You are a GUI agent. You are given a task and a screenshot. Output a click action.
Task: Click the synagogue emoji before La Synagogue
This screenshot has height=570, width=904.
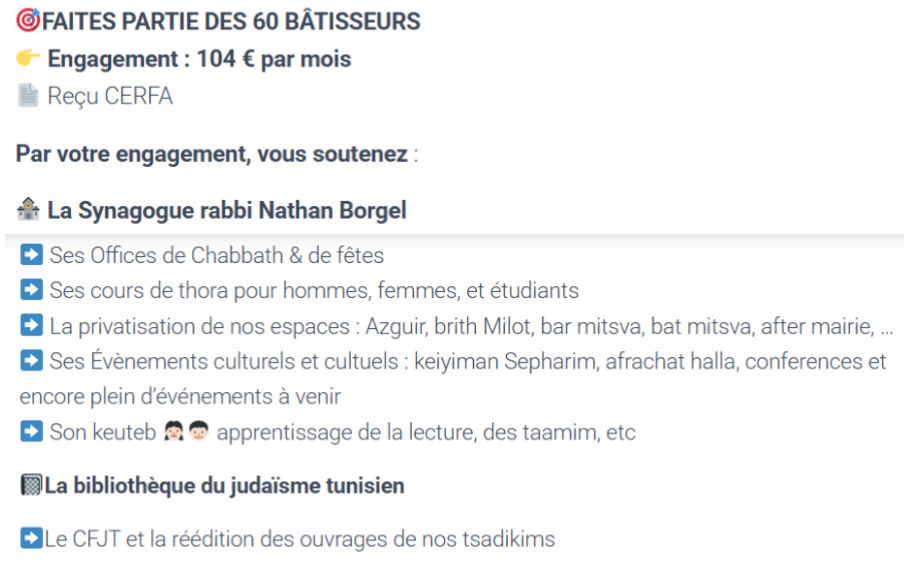(x=28, y=212)
